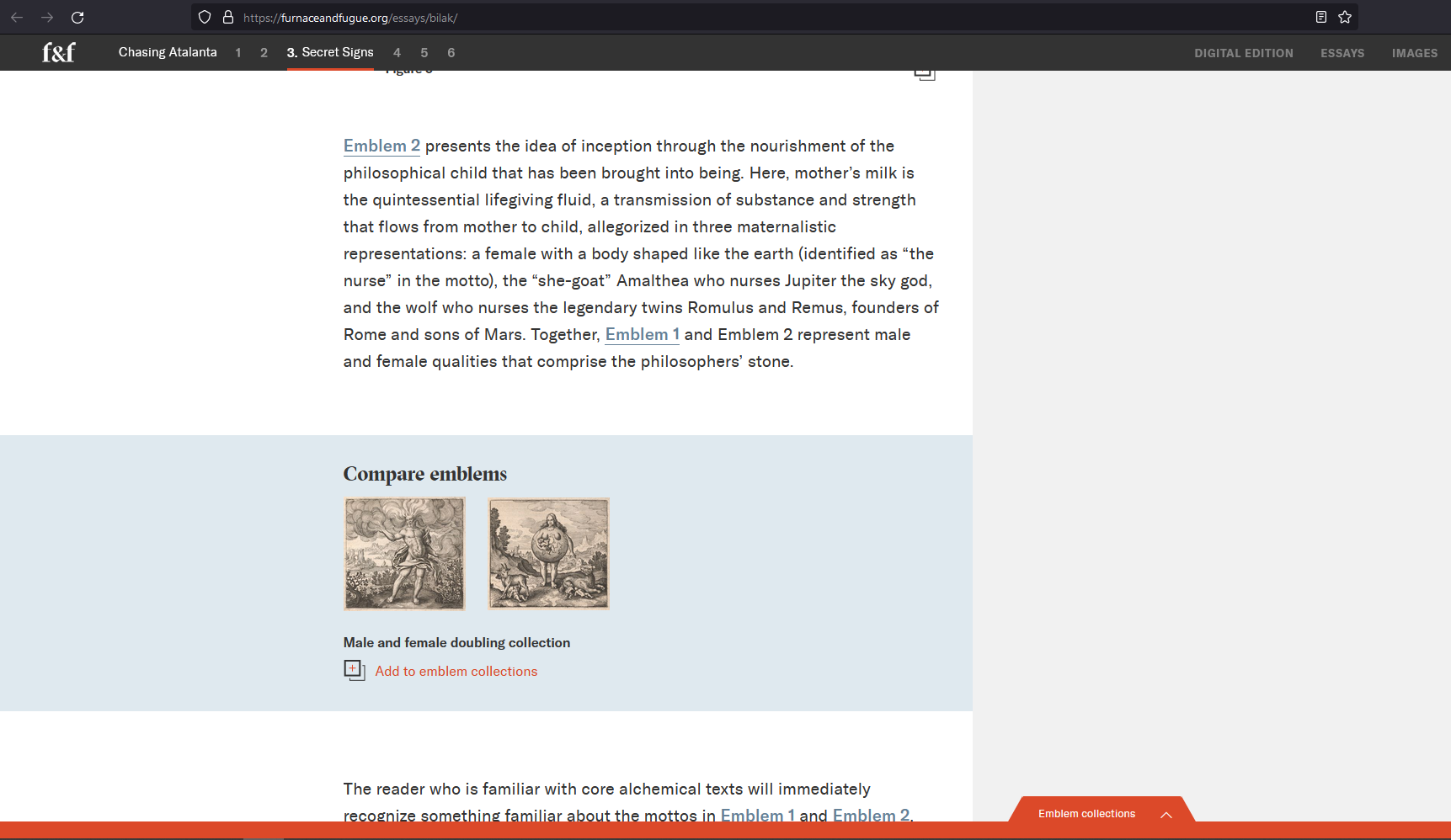Go to essay section 6
This screenshot has height=840, width=1451.
451,52
